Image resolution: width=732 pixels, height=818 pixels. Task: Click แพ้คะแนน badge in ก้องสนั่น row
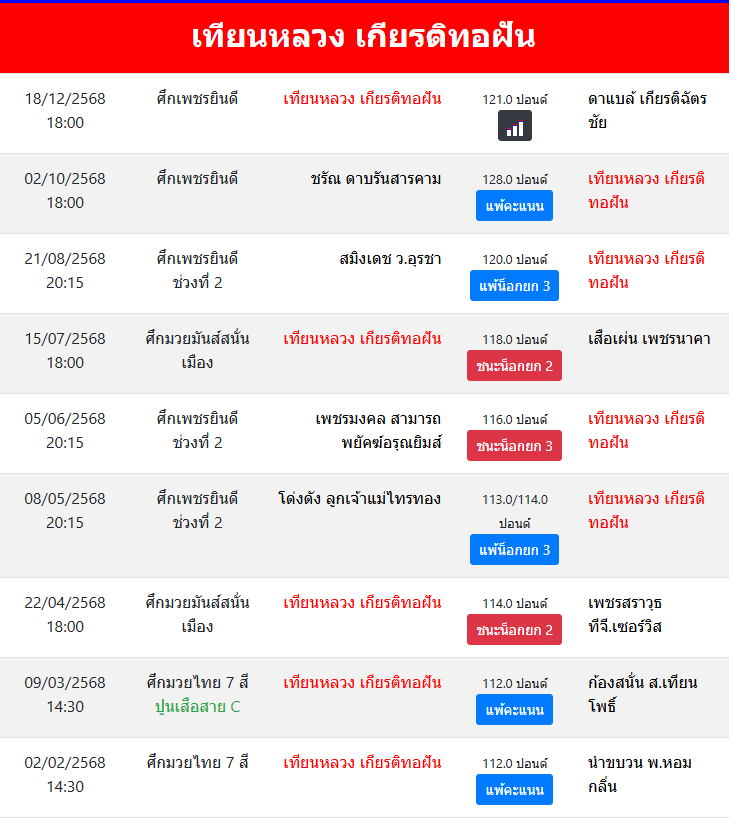click(514, 710)
